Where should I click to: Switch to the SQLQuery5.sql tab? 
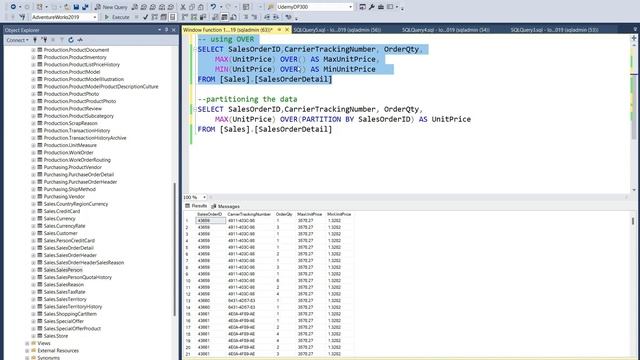[x=337, y=30]
